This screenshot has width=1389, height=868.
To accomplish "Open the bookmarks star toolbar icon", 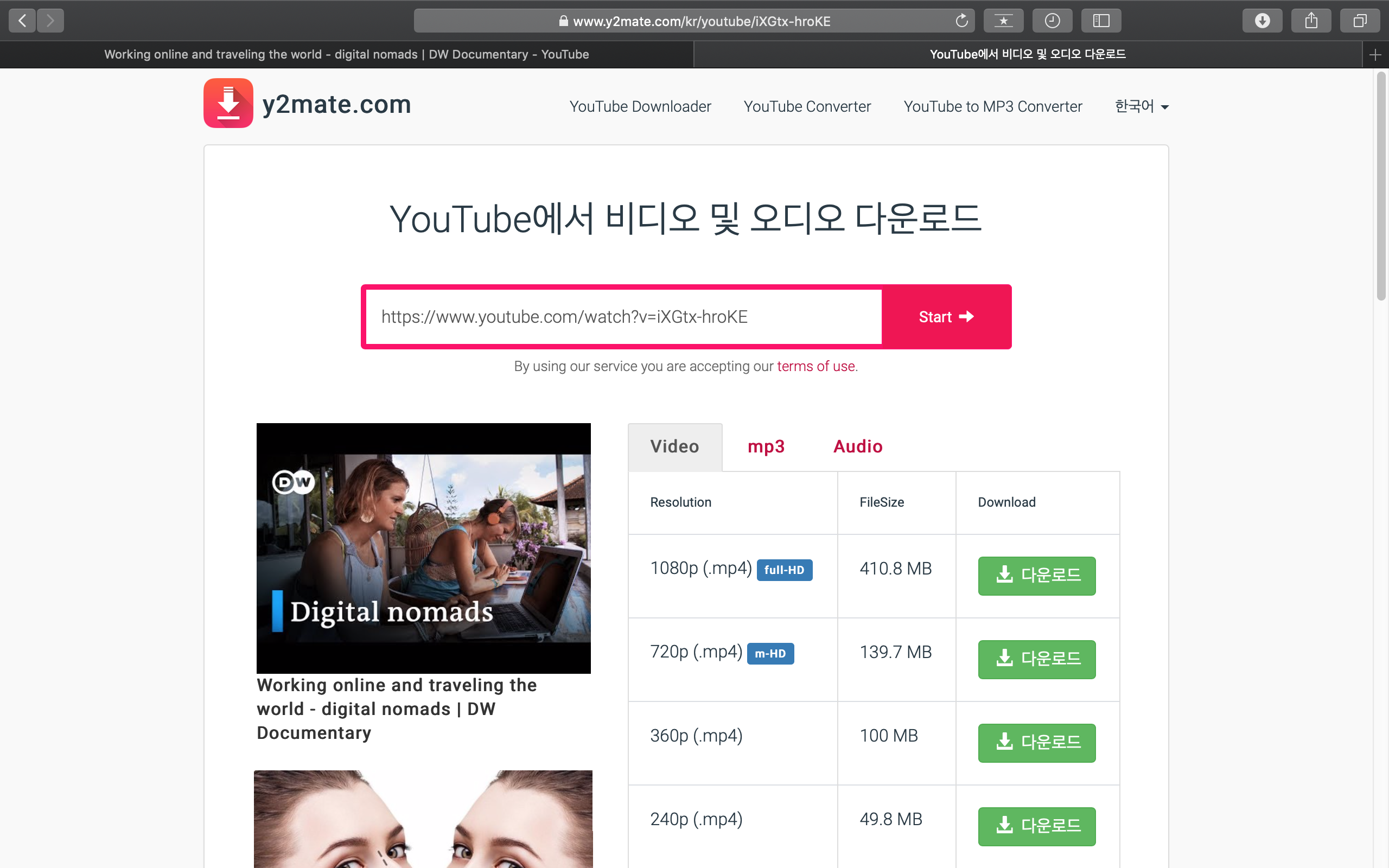I will tap(1003, 21).
